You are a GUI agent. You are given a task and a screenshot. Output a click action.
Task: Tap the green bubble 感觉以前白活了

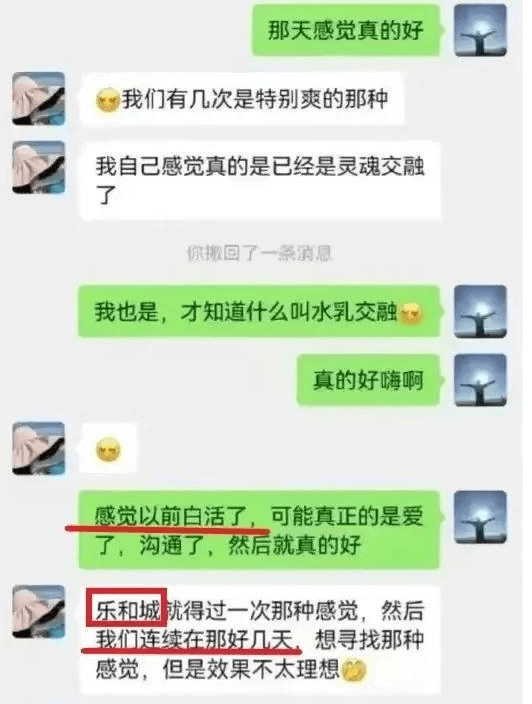pyautogui.click(x=259, y=530)
